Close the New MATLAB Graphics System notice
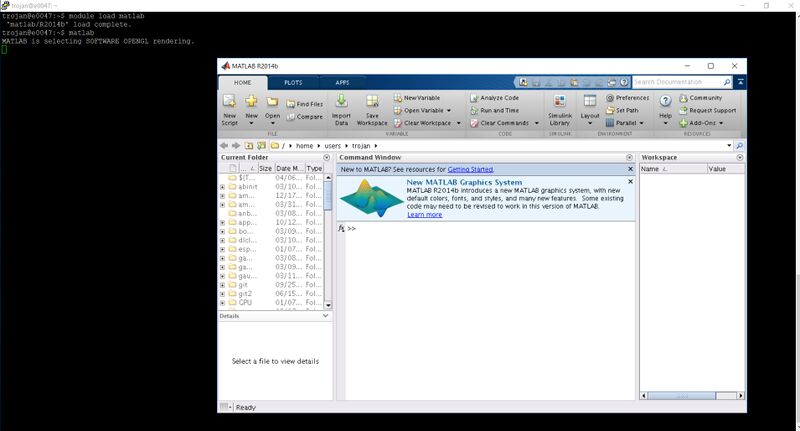This screenshot has width=800, height=431. 630,182
